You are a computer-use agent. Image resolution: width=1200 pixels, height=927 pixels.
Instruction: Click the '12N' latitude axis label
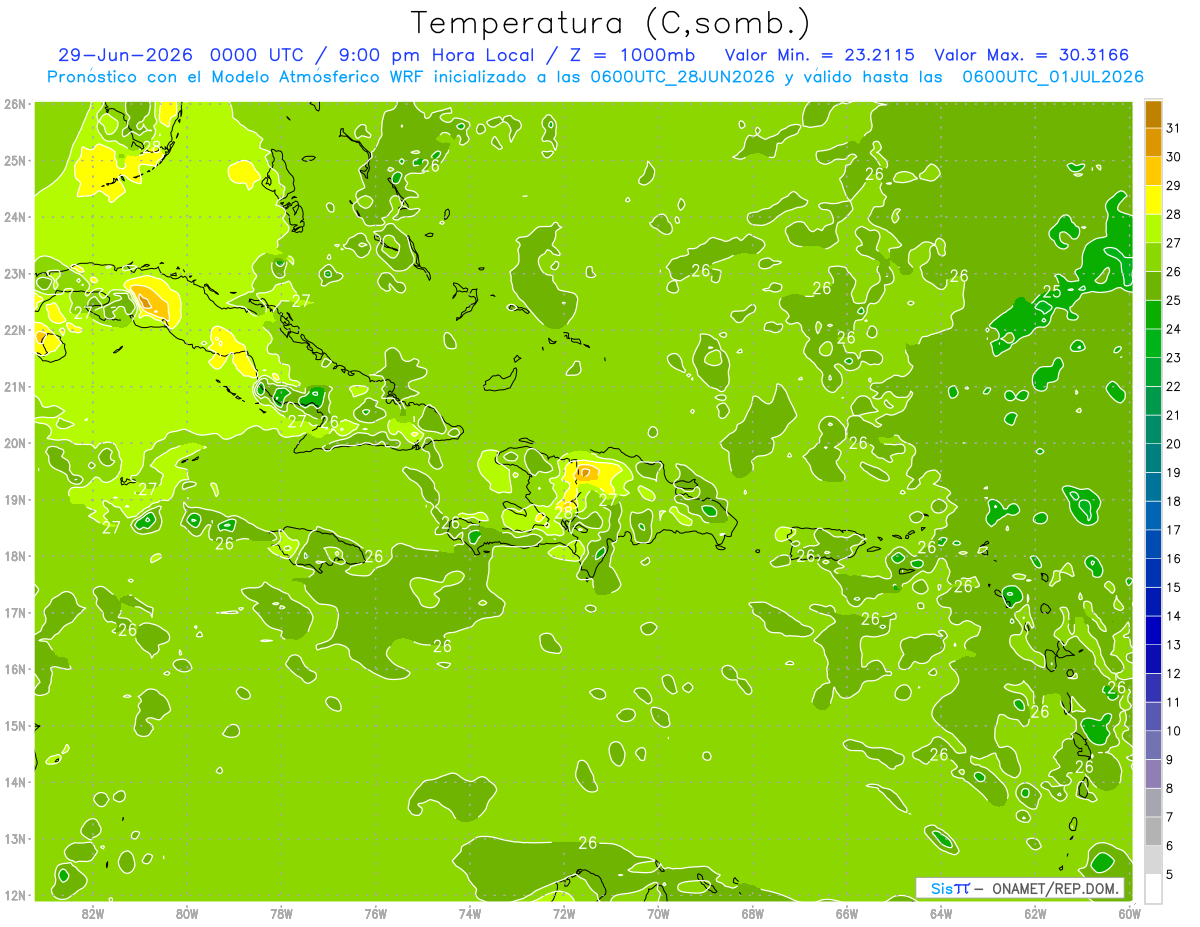click(15, 895)
